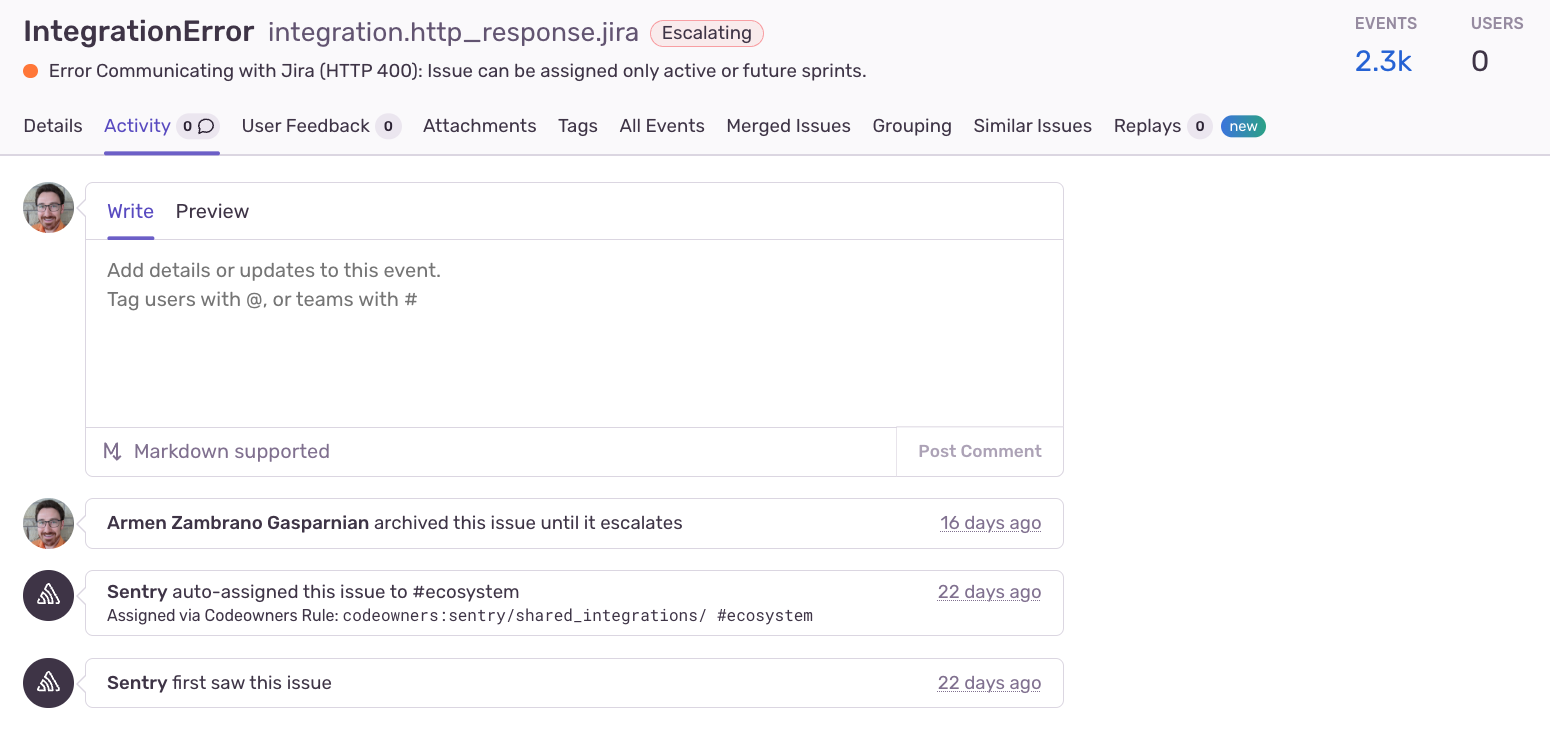
Task: Open the Tags tab
Action: pyautogui.click(x=578, y=126)
